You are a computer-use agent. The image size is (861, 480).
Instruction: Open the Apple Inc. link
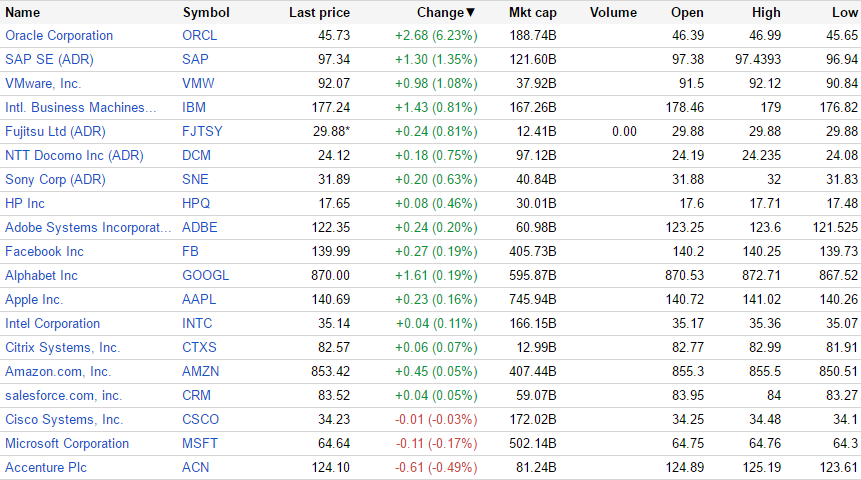pos(34,300)
